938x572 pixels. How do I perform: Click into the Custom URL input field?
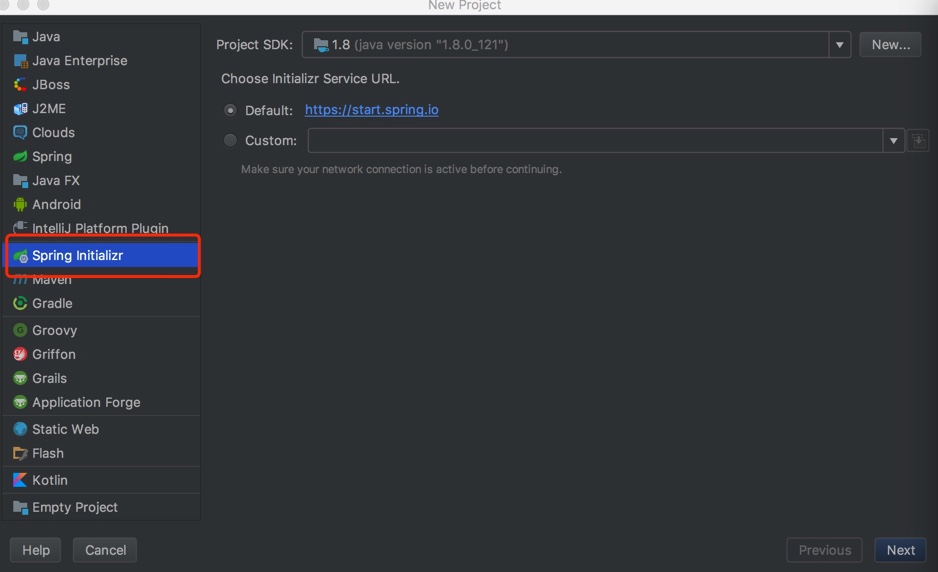[595, 141]
